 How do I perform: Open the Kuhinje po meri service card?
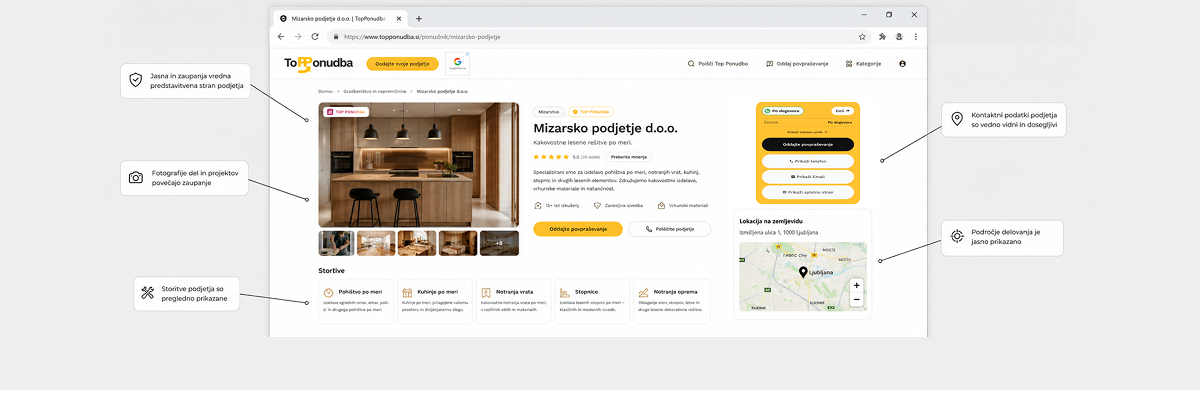(434, 301)
